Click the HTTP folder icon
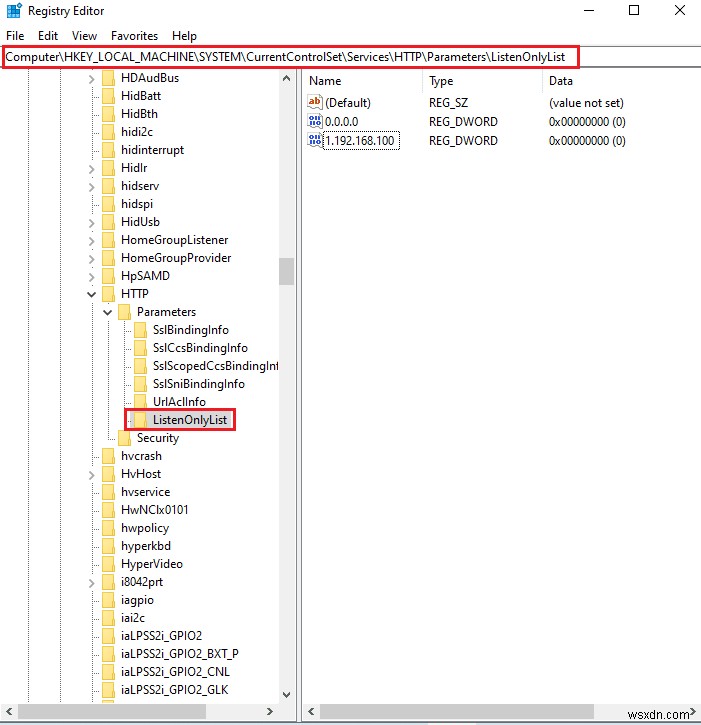The image size is (701, 725). coord(109,294)
